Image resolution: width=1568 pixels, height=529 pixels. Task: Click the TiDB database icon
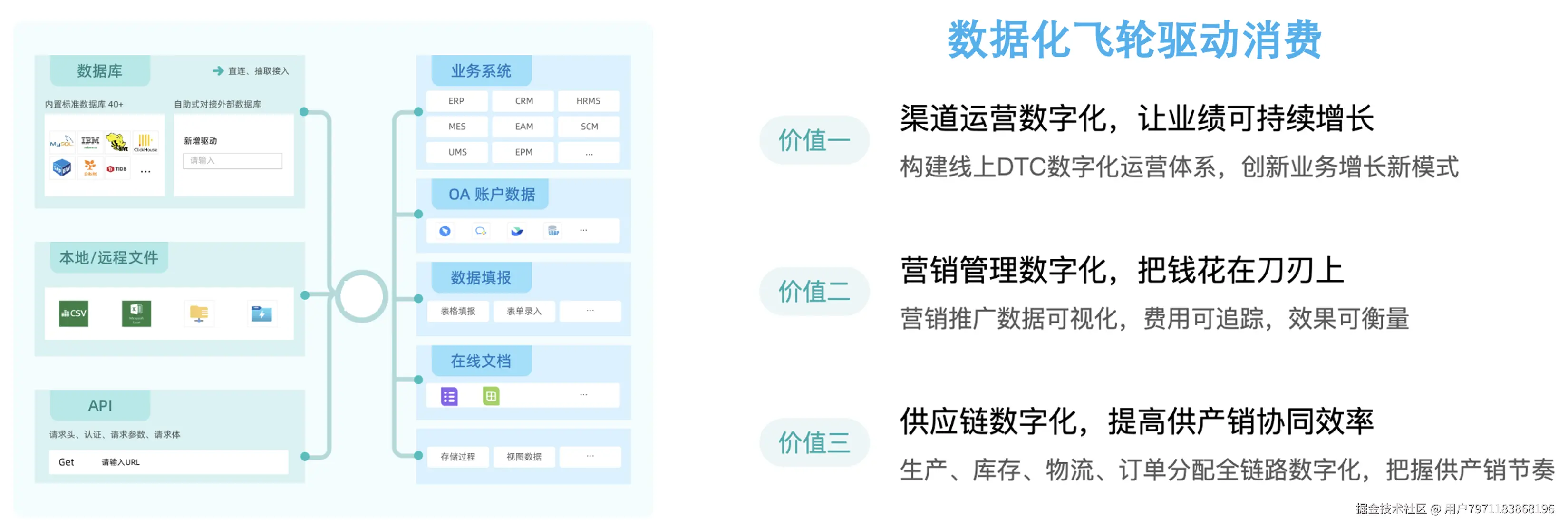pyautogui.click(x=117, y=168)
